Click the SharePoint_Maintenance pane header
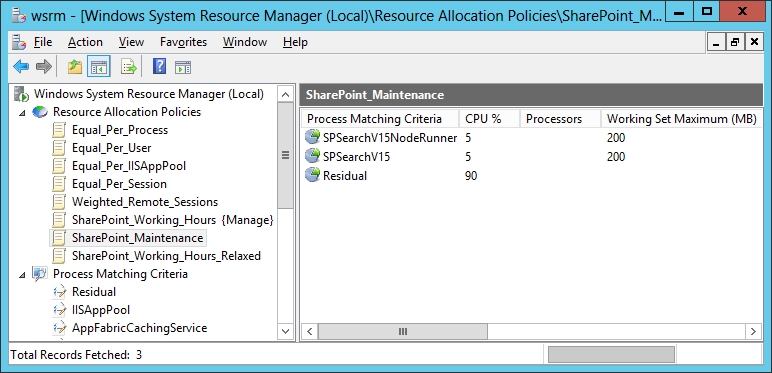The height and width of the screenshot is (373, 772). point(531,95)
